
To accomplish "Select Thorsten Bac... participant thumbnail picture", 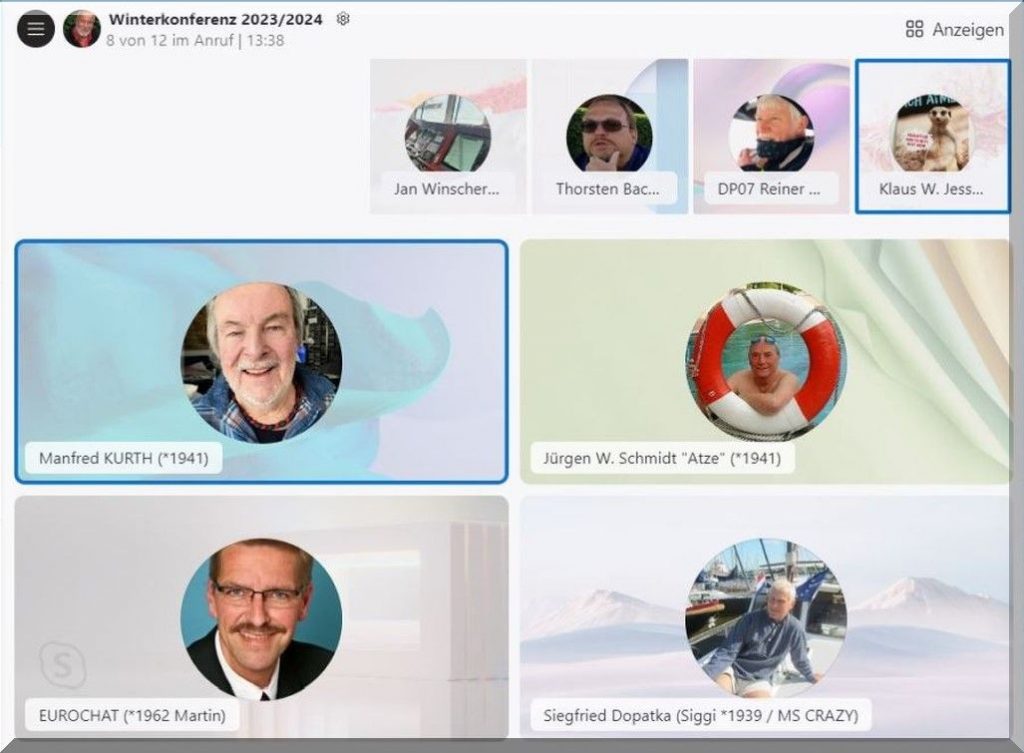I will point(609,133).
